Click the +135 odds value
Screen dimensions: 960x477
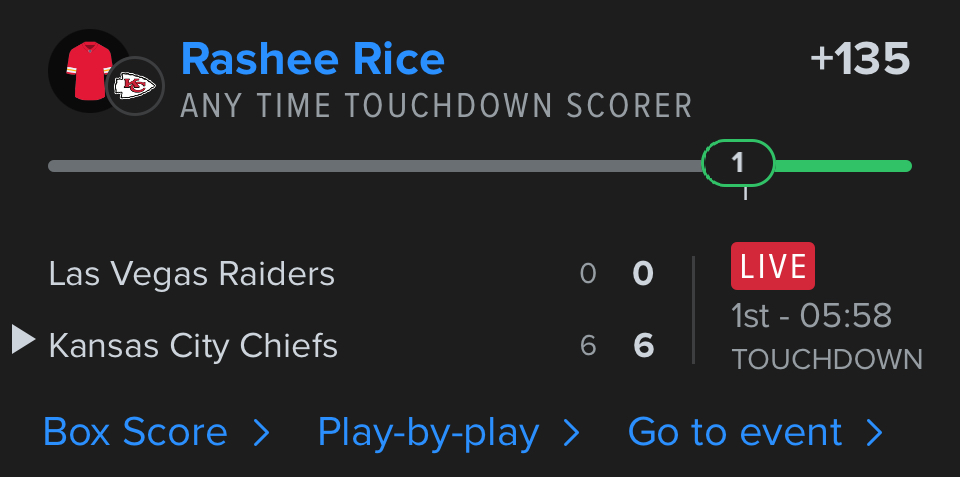coord(859,60)
